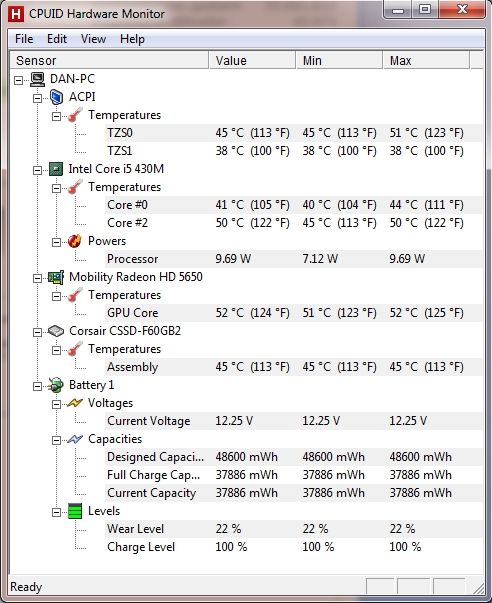Click the window resize grip corner
Screen dimensions: 492x603
pos(478,588)
